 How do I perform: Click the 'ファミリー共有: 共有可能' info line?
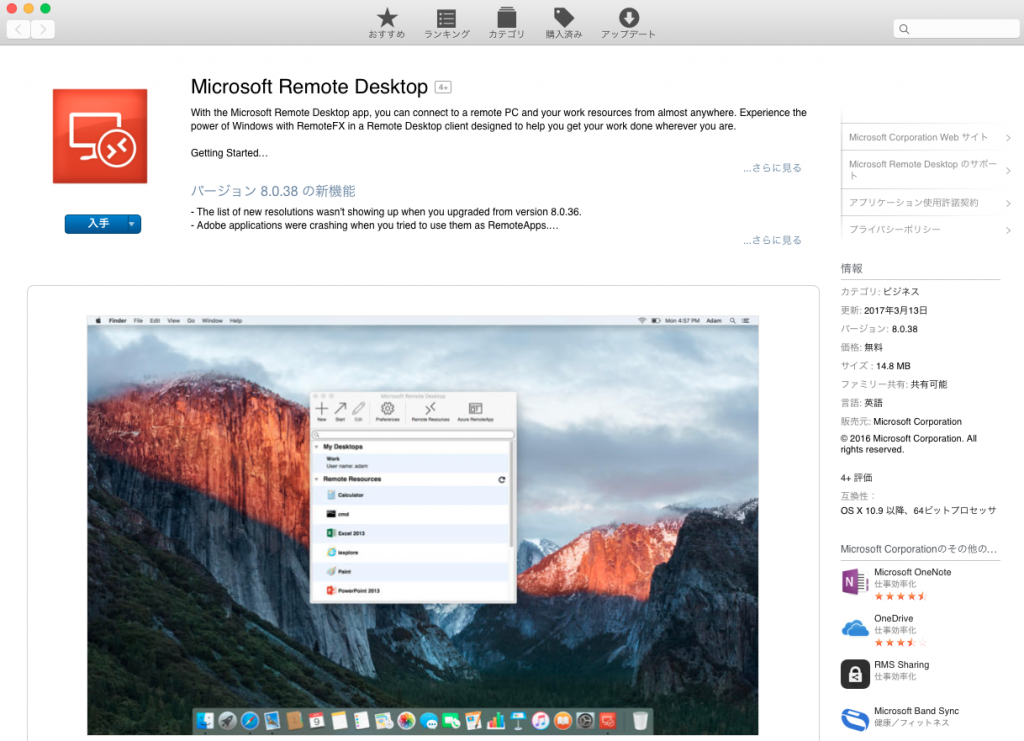894,385
